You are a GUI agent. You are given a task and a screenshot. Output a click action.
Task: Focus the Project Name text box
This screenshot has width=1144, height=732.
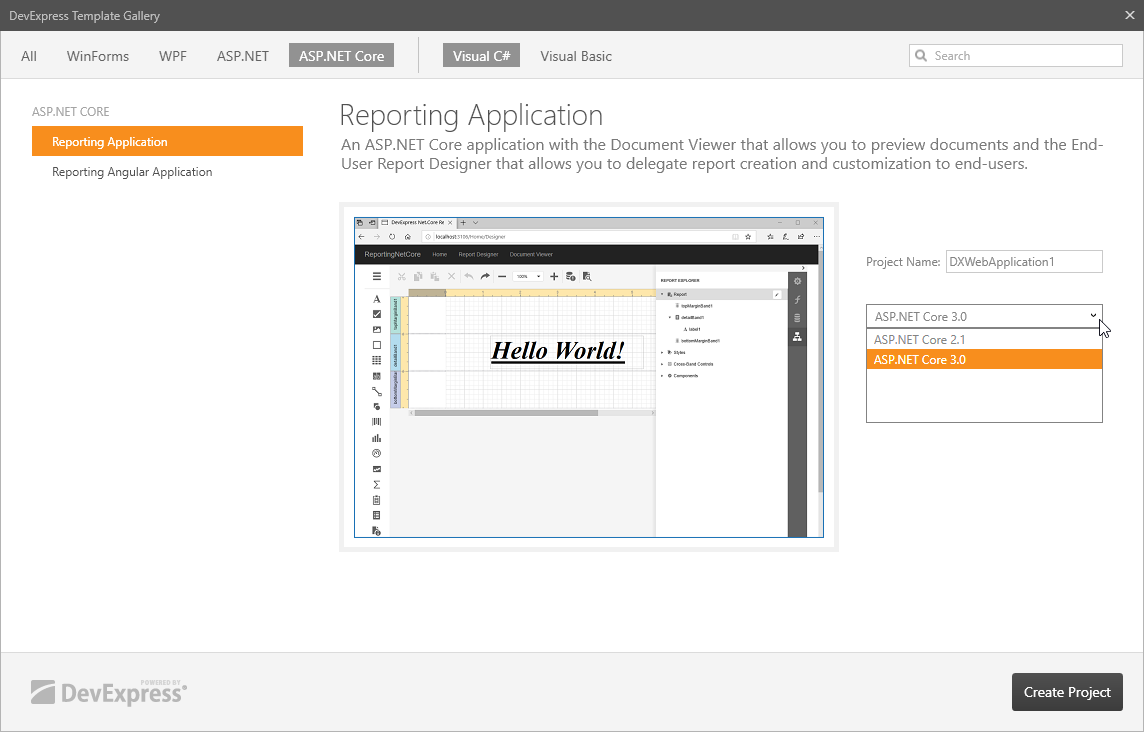[1023, 262]
